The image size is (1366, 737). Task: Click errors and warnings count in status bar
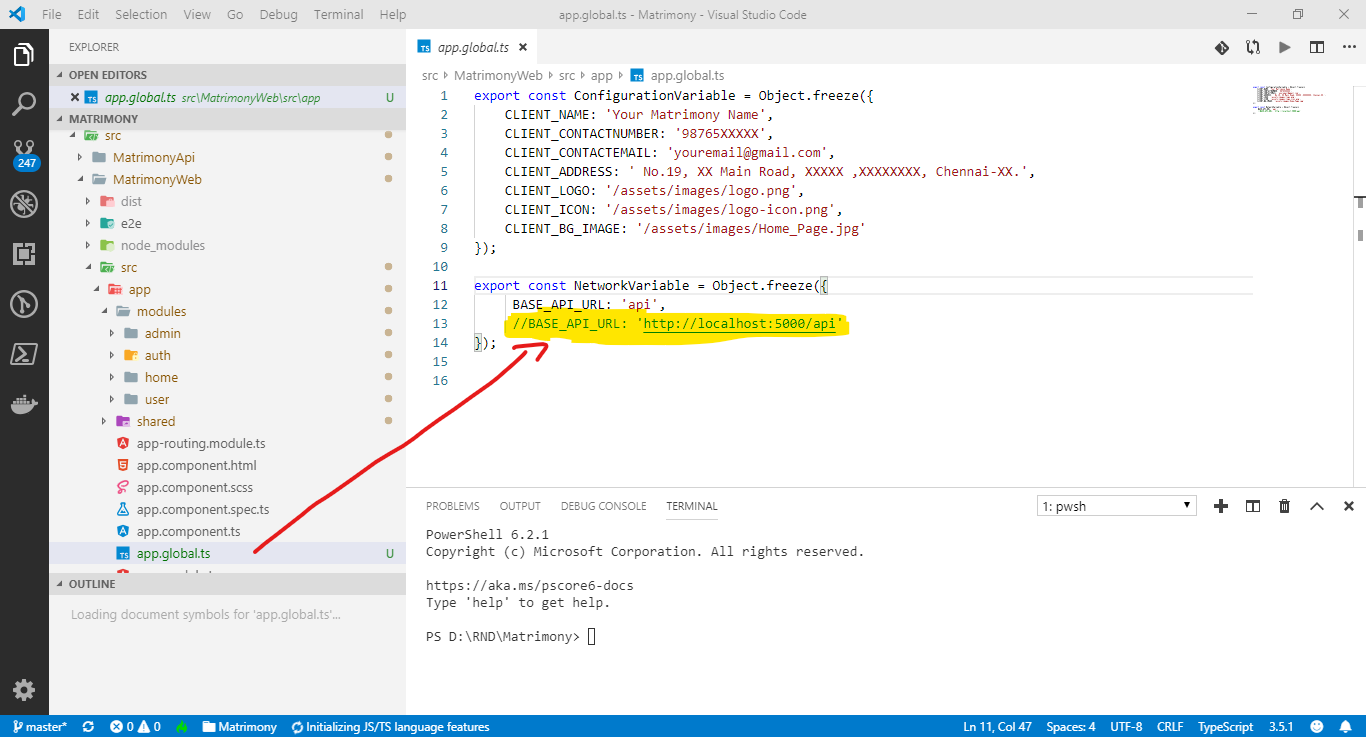[135, 727]
